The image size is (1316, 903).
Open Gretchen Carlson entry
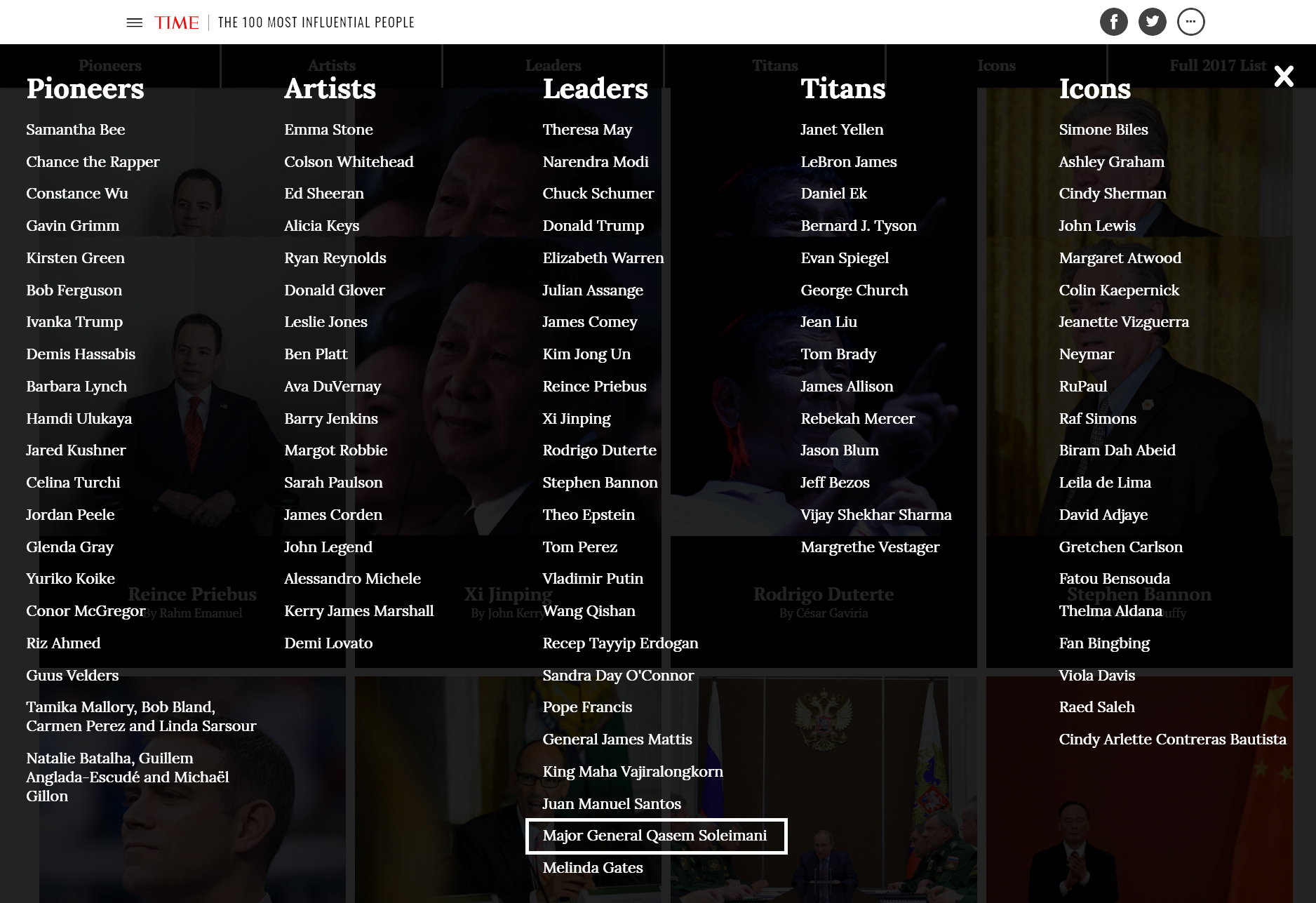(x=1121, y=547)
